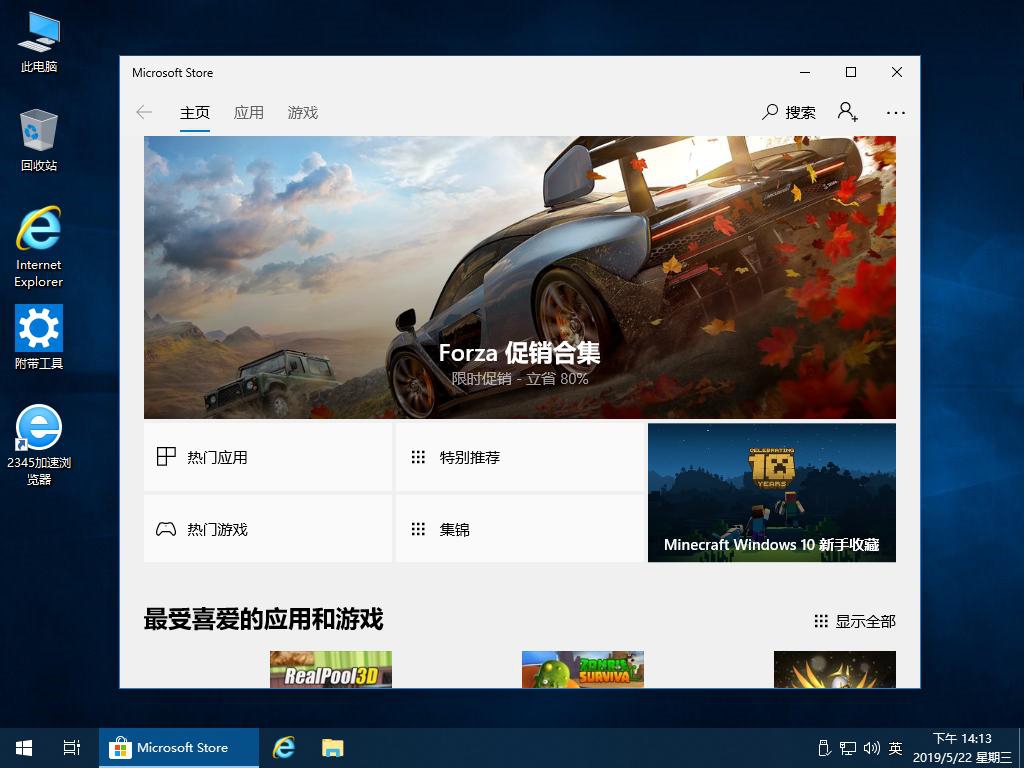Select the 附带工具 desktop icon

[39, 338]
